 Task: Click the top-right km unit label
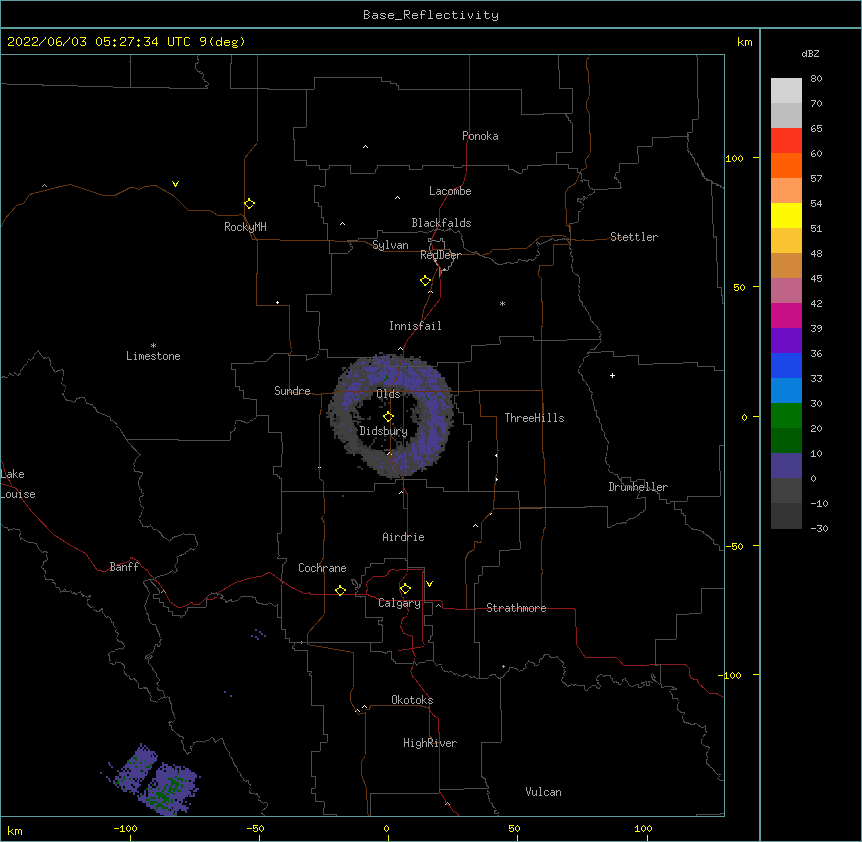744,42
